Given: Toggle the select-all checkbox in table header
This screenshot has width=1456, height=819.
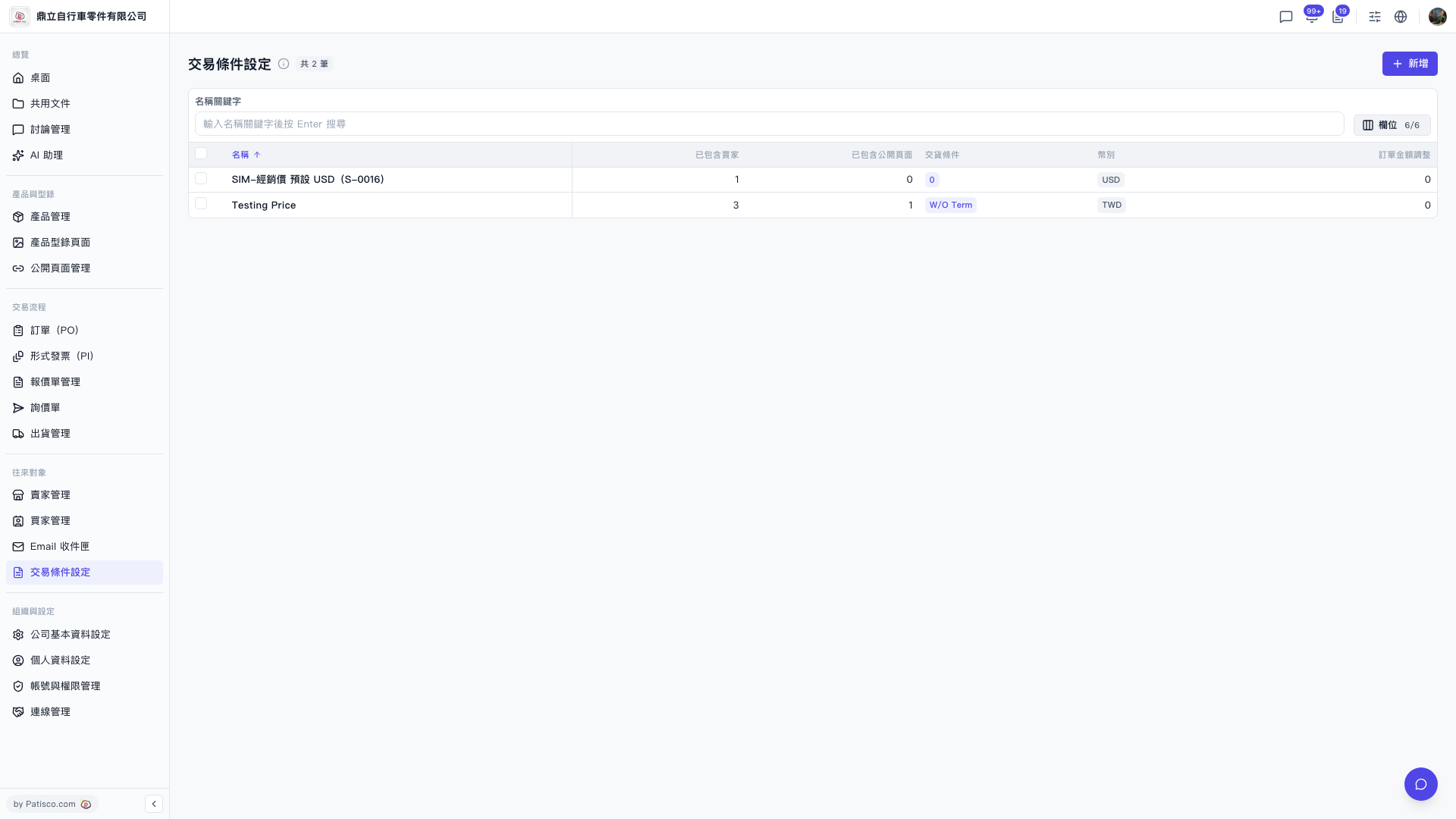Looking at the screenshot, I should point(201,153).
